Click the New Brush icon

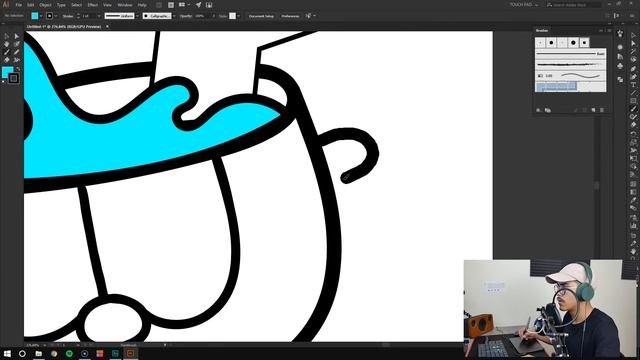593,110
